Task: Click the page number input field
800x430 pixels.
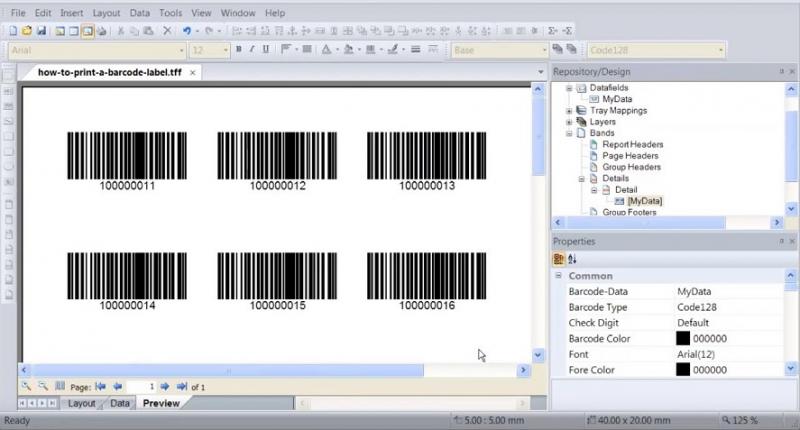Action: [141, 387]
